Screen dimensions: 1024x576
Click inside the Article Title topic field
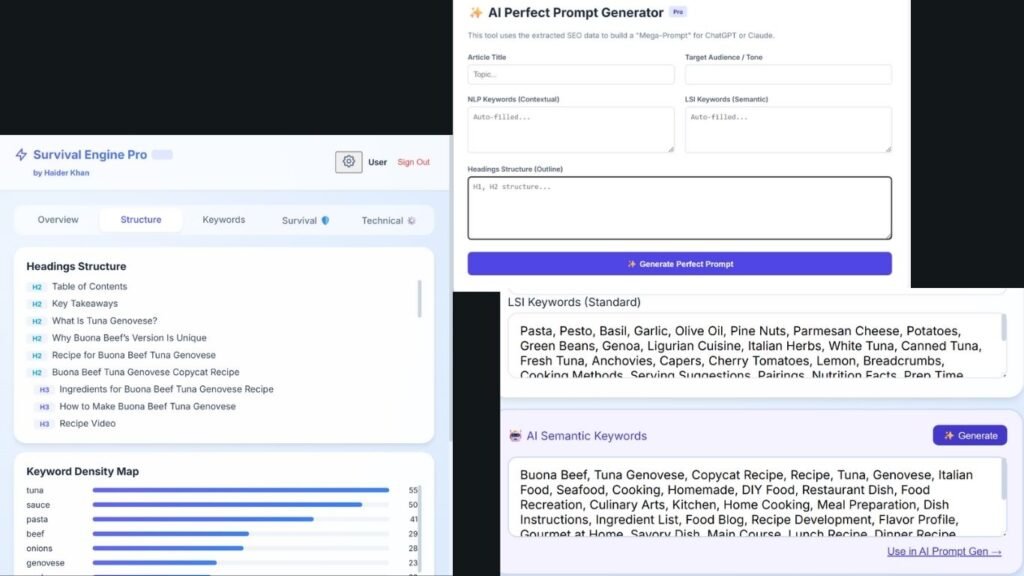click(x=570, y=74)
